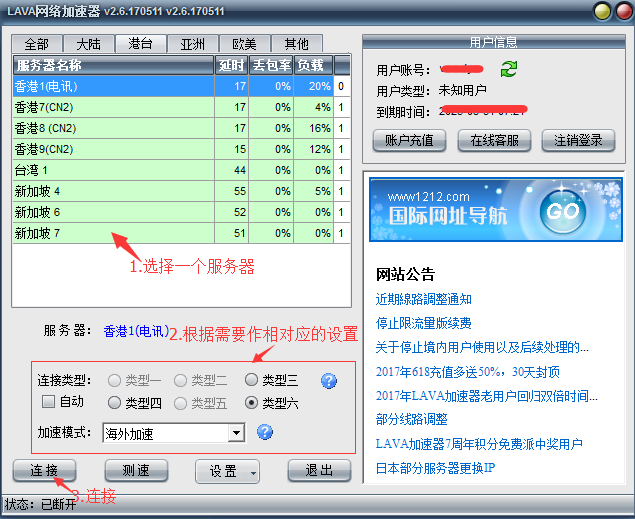Open help for connection type
635x519 pixels.
(x=329, y=381)
